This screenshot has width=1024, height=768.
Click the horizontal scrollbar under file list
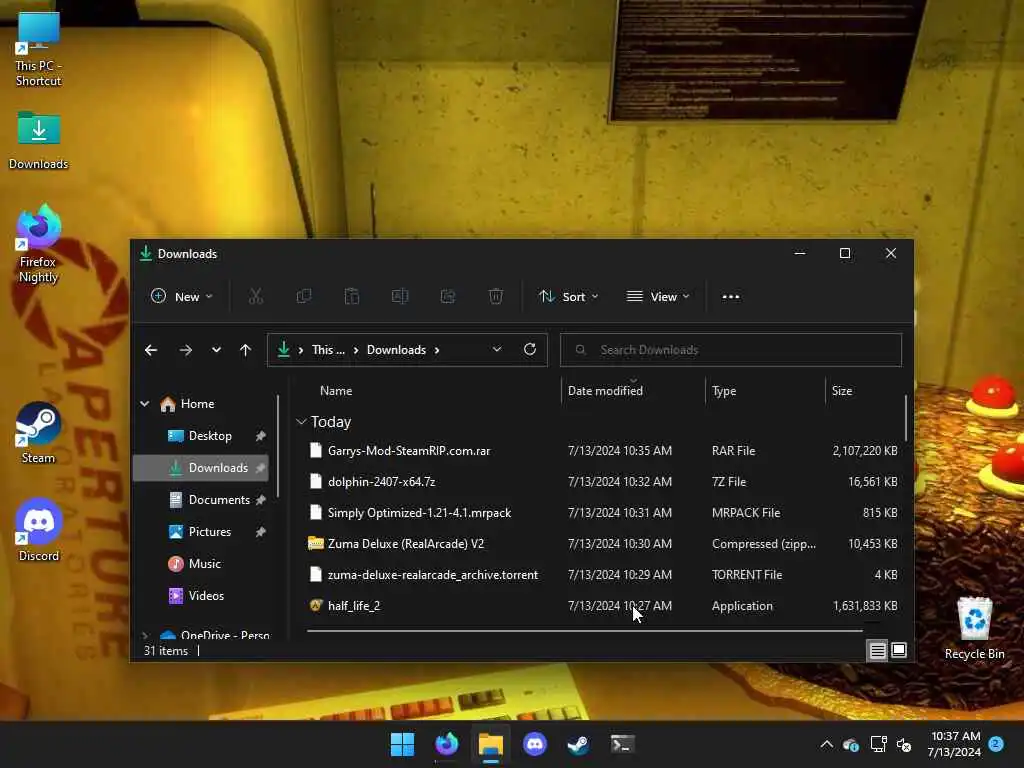[x=584, y=632]
